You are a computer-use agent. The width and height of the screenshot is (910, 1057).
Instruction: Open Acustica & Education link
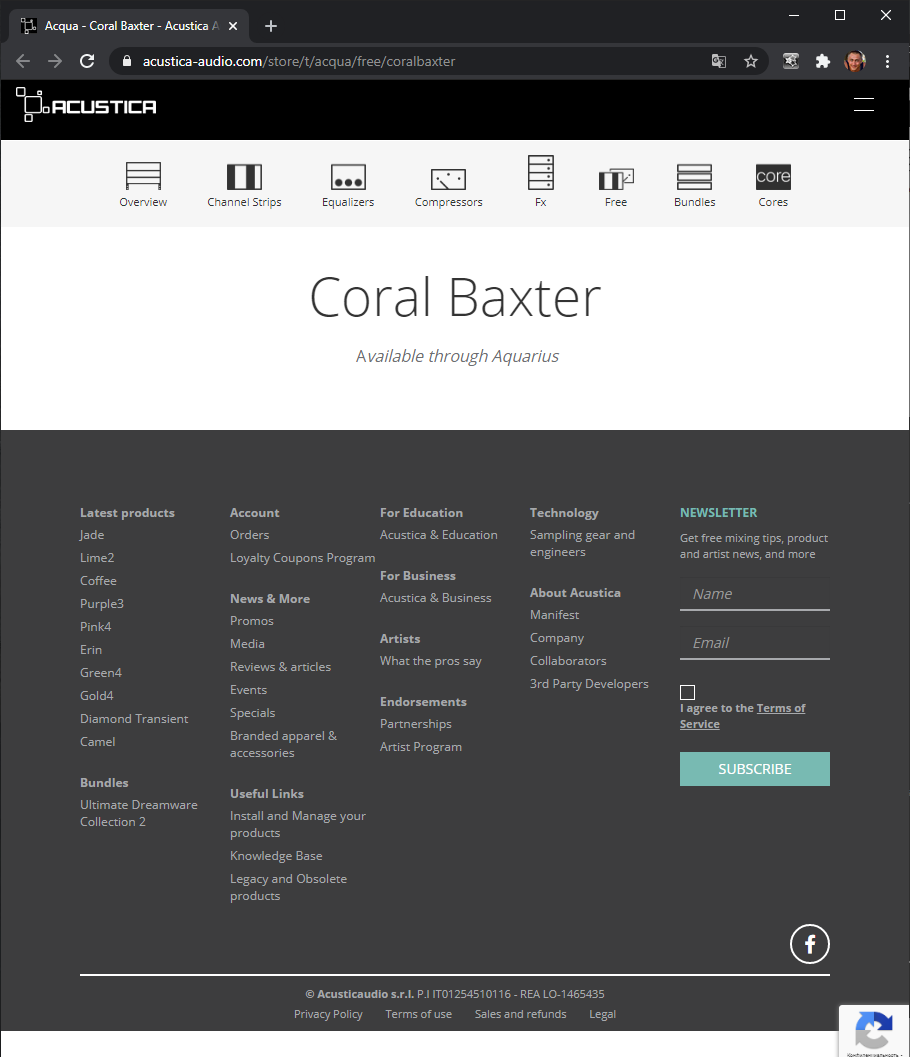click(x=439, y=535)
